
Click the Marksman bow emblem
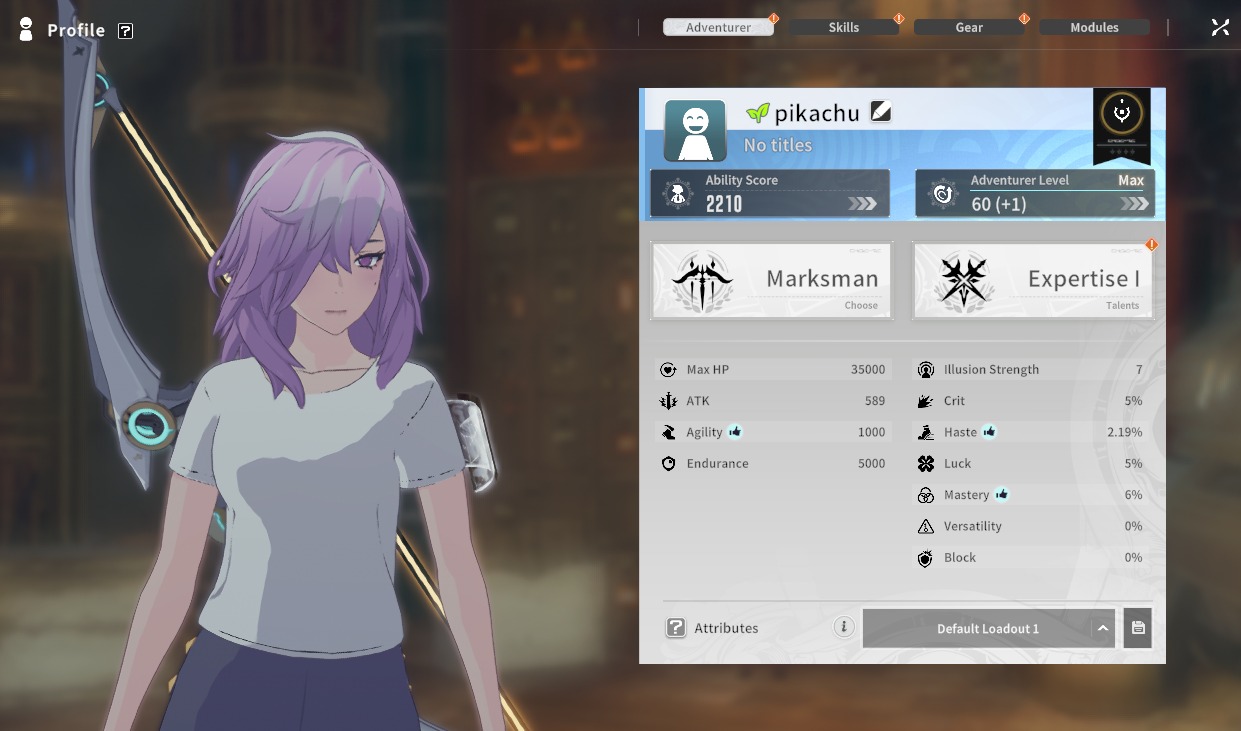point(703,281)
